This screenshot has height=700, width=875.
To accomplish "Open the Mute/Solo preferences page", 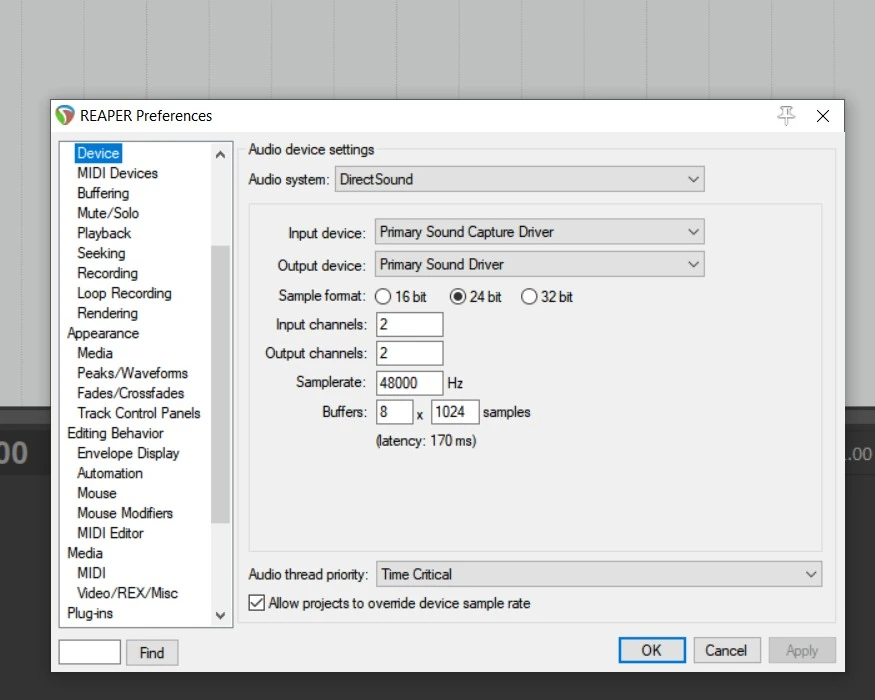I will 108,213.
